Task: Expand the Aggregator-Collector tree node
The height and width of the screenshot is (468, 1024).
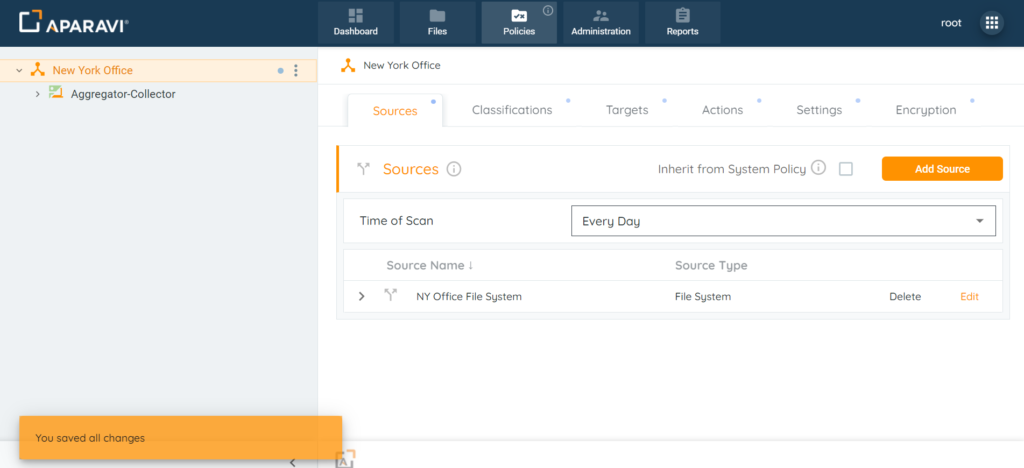Action: (x=38, y=94)
